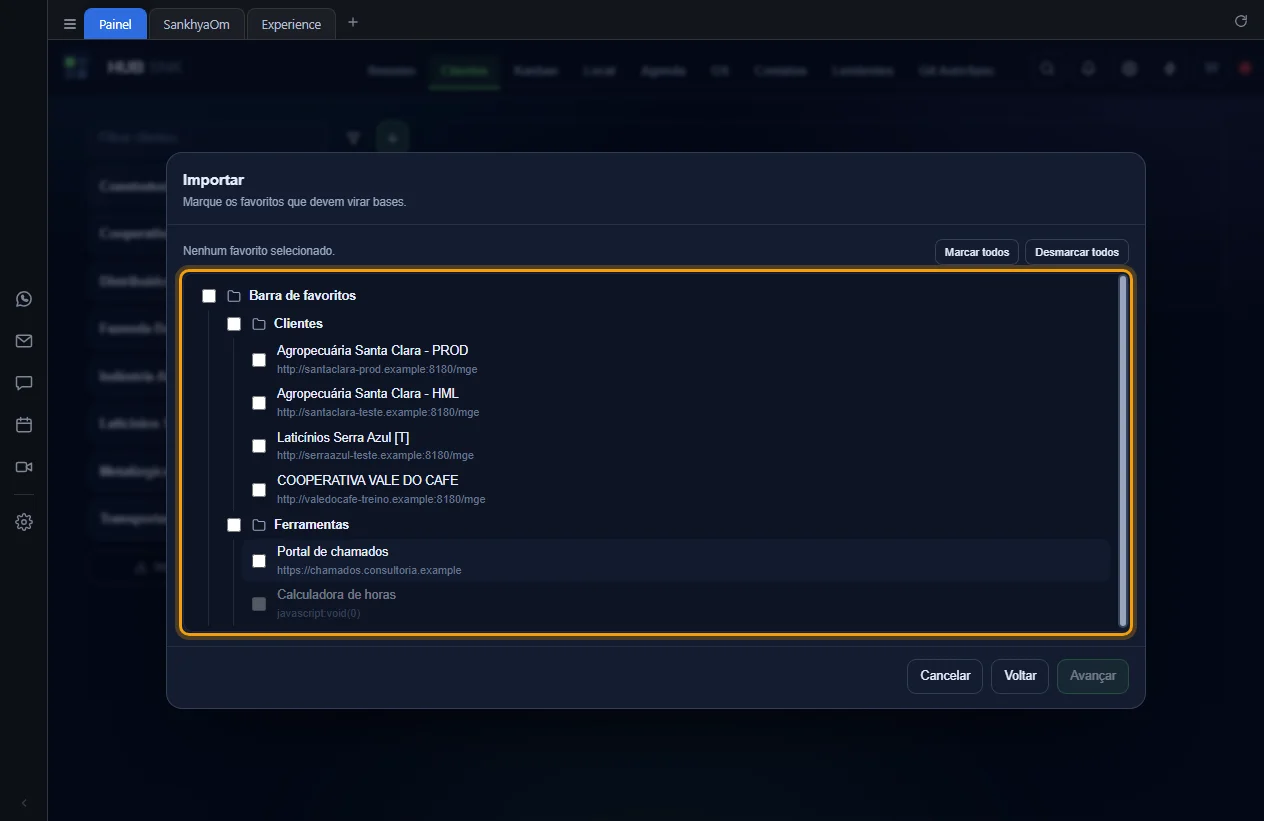
Task: Open the video camera sidebar icon
Action: pos(24,467)
